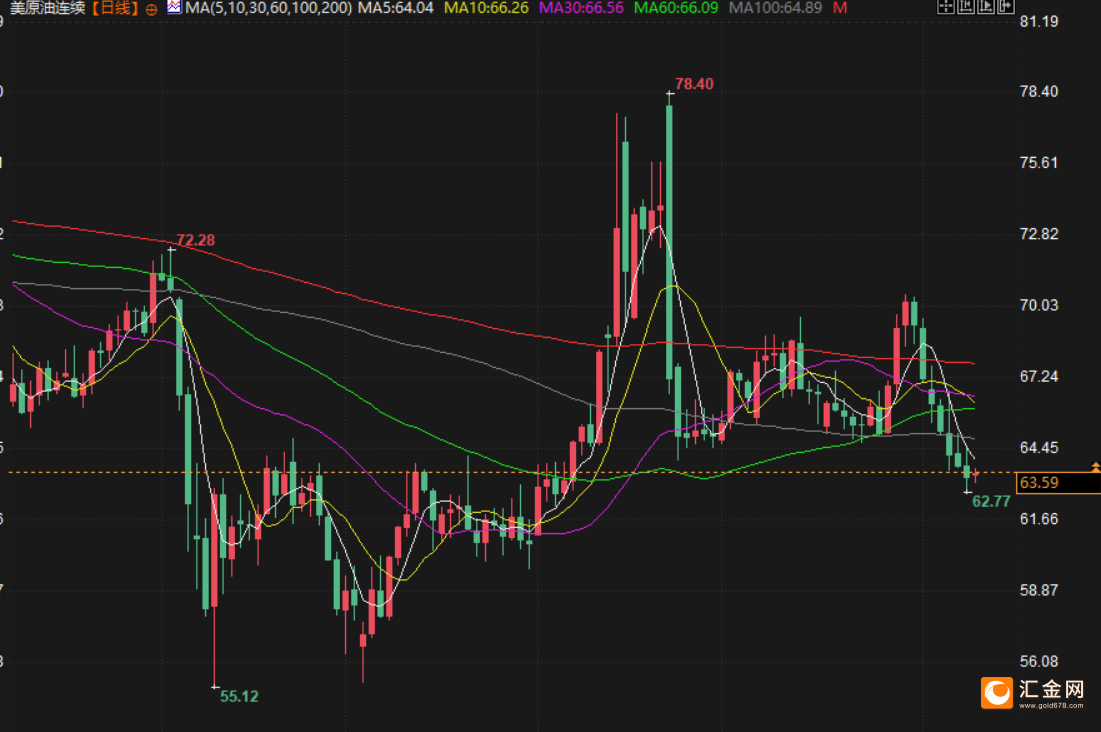Click the 61.66 price axis label
The width and height of the screenshot is (1101, 732).
point(1039,519)
